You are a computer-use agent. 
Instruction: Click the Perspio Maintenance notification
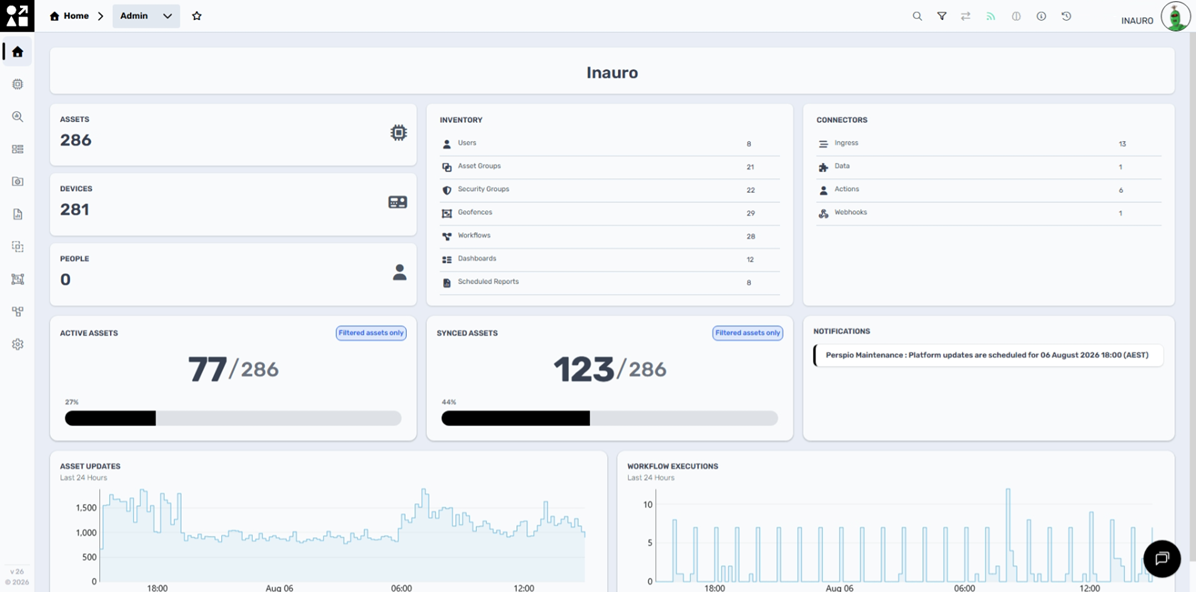coord(989,356)
